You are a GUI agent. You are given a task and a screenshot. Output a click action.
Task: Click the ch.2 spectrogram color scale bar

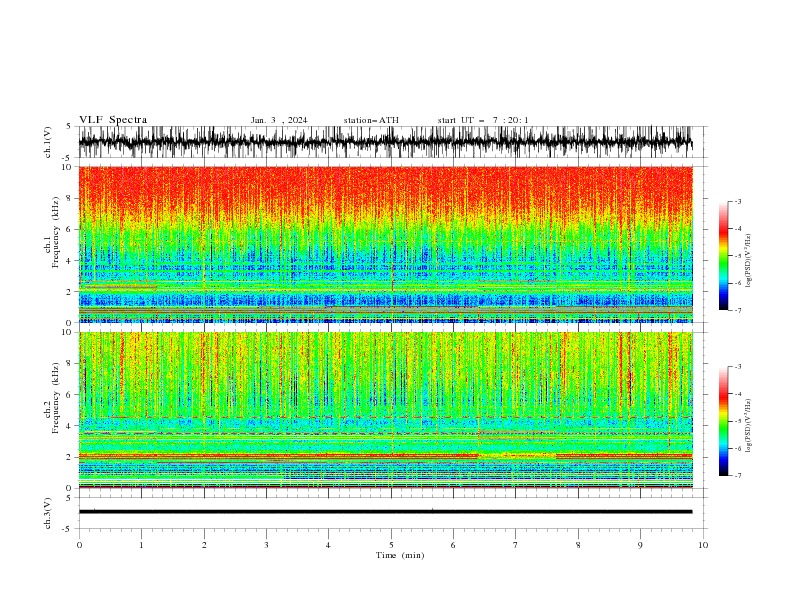coord(723,421)
